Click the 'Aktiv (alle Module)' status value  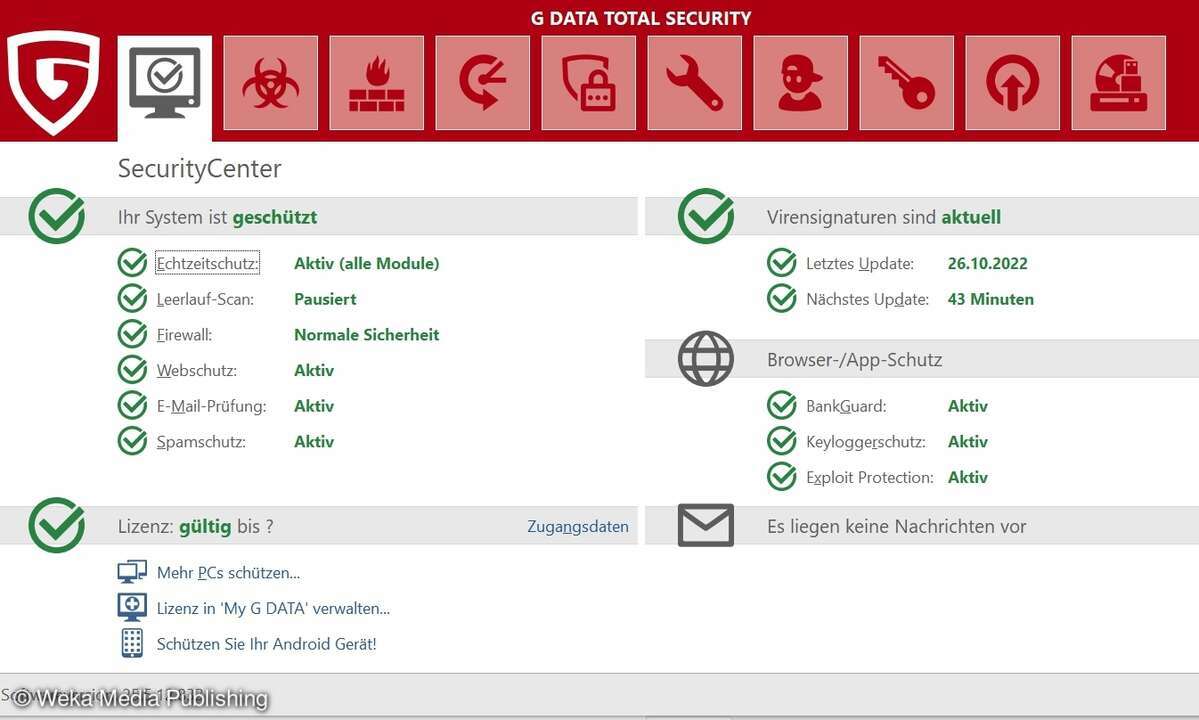pos(367,264)
